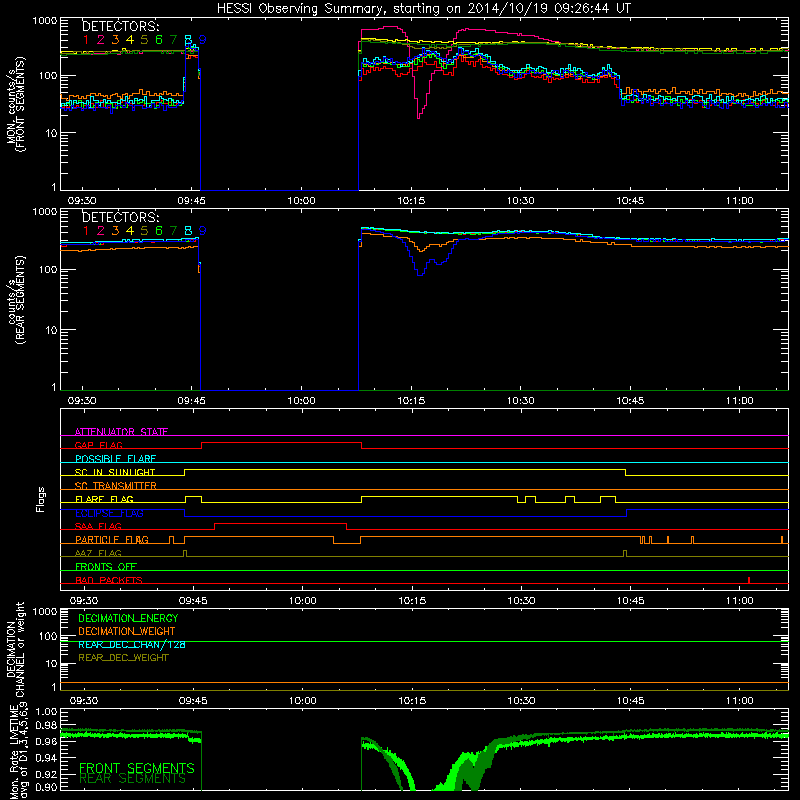Select the BAD_PACKETS flag label
Image resolution: width=800 pixels, height=800 pixels.
click(109, 580)
